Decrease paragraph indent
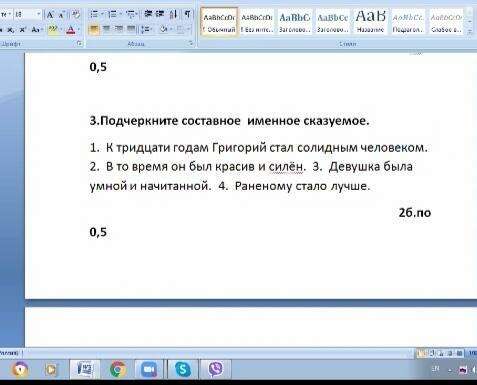This screenshot has width=477, height=385. pos(148,14)
